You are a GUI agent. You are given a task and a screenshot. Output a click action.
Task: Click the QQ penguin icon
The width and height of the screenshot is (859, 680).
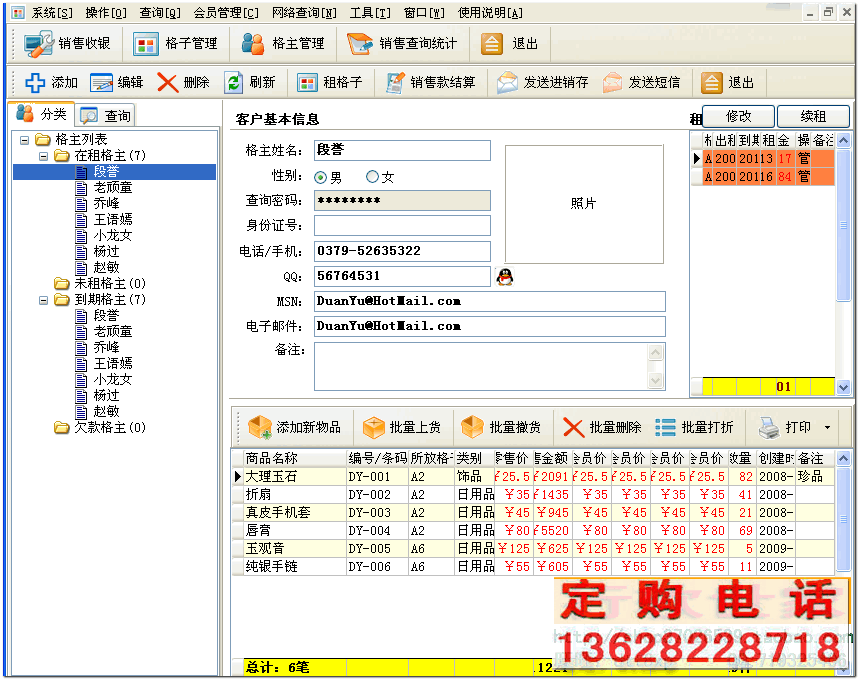(505, 277)
